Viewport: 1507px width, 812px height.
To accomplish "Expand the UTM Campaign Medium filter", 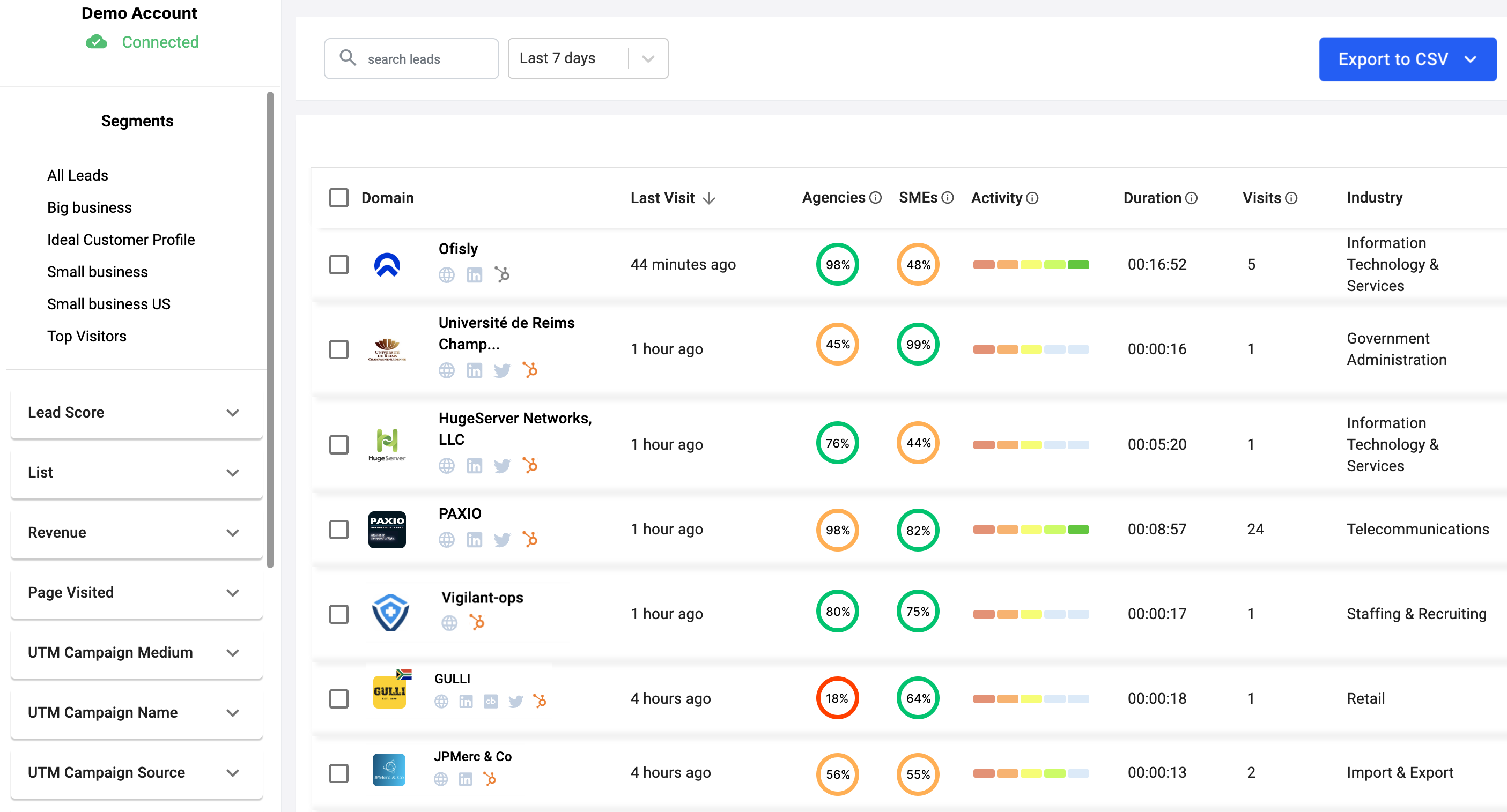I will click(136, 653).
